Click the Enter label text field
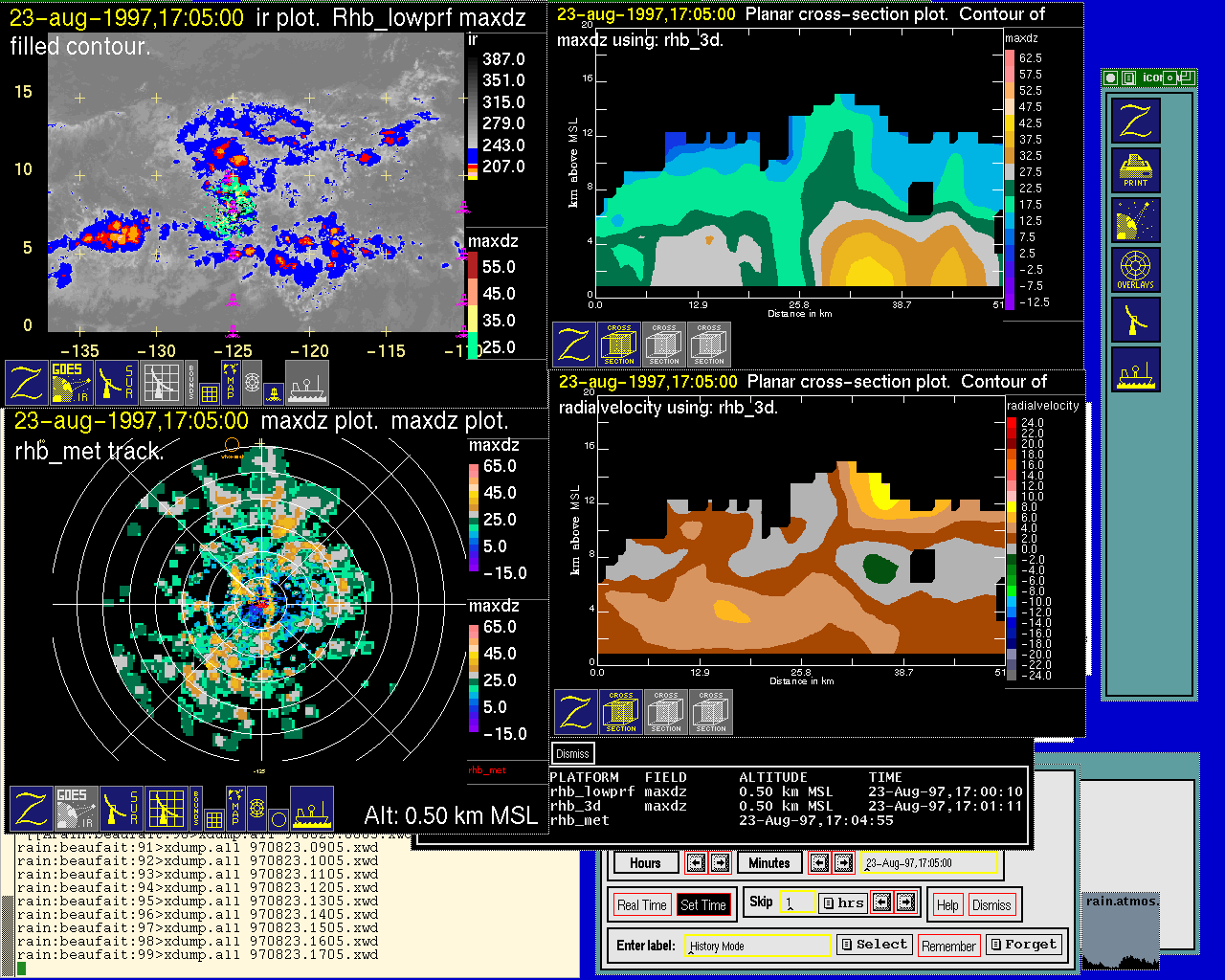The height and width of the screenshot is (980, 1225). coord(760,946)
